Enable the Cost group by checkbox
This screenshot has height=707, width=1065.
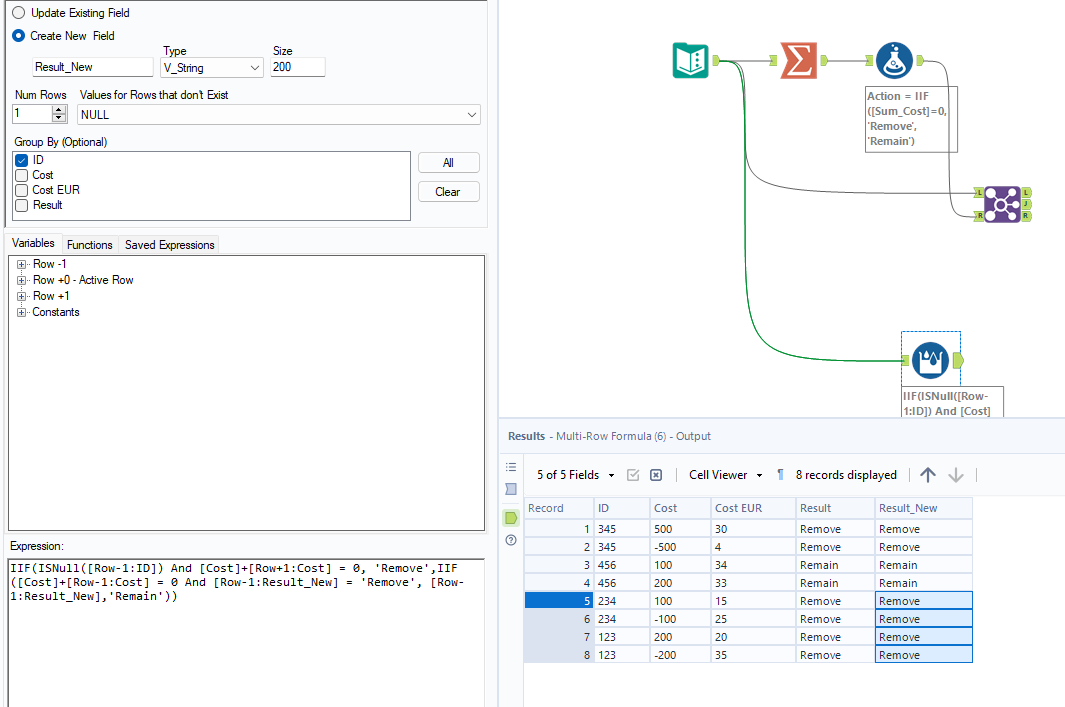21,175
